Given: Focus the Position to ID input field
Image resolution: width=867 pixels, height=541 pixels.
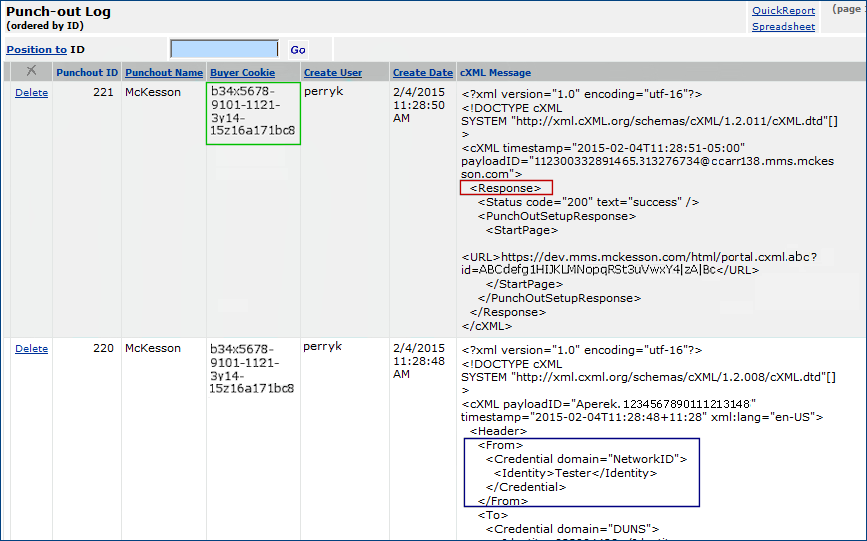Looking at the screenshot, I should point(224,49).
